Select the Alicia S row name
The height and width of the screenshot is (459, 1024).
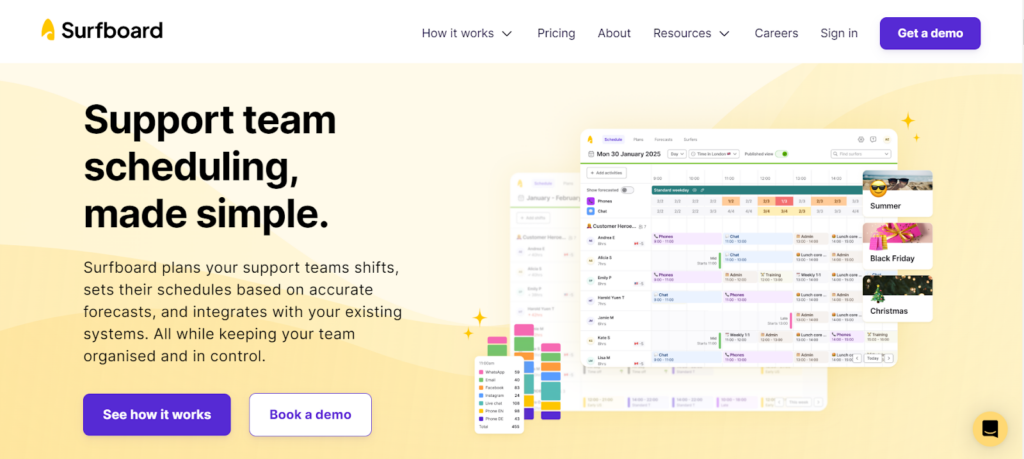coord(605,258)
